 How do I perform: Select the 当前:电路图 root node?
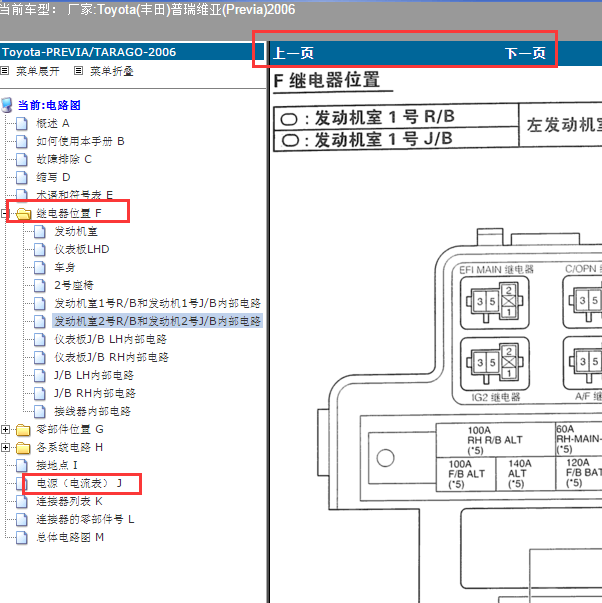(x=49, y=105)
